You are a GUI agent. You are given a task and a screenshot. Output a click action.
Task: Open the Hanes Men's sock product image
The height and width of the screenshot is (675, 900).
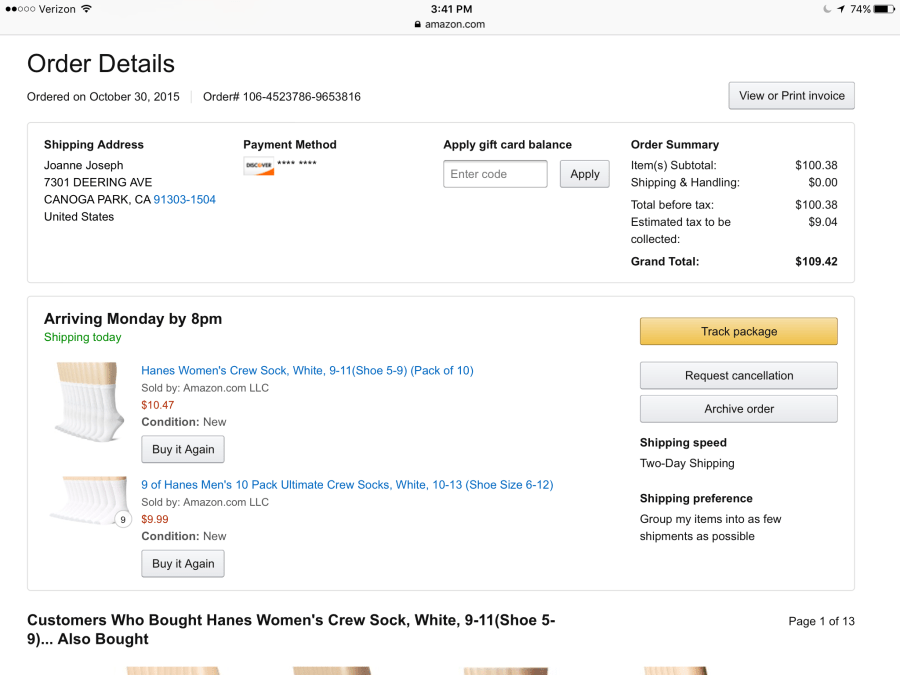[91, 498]
